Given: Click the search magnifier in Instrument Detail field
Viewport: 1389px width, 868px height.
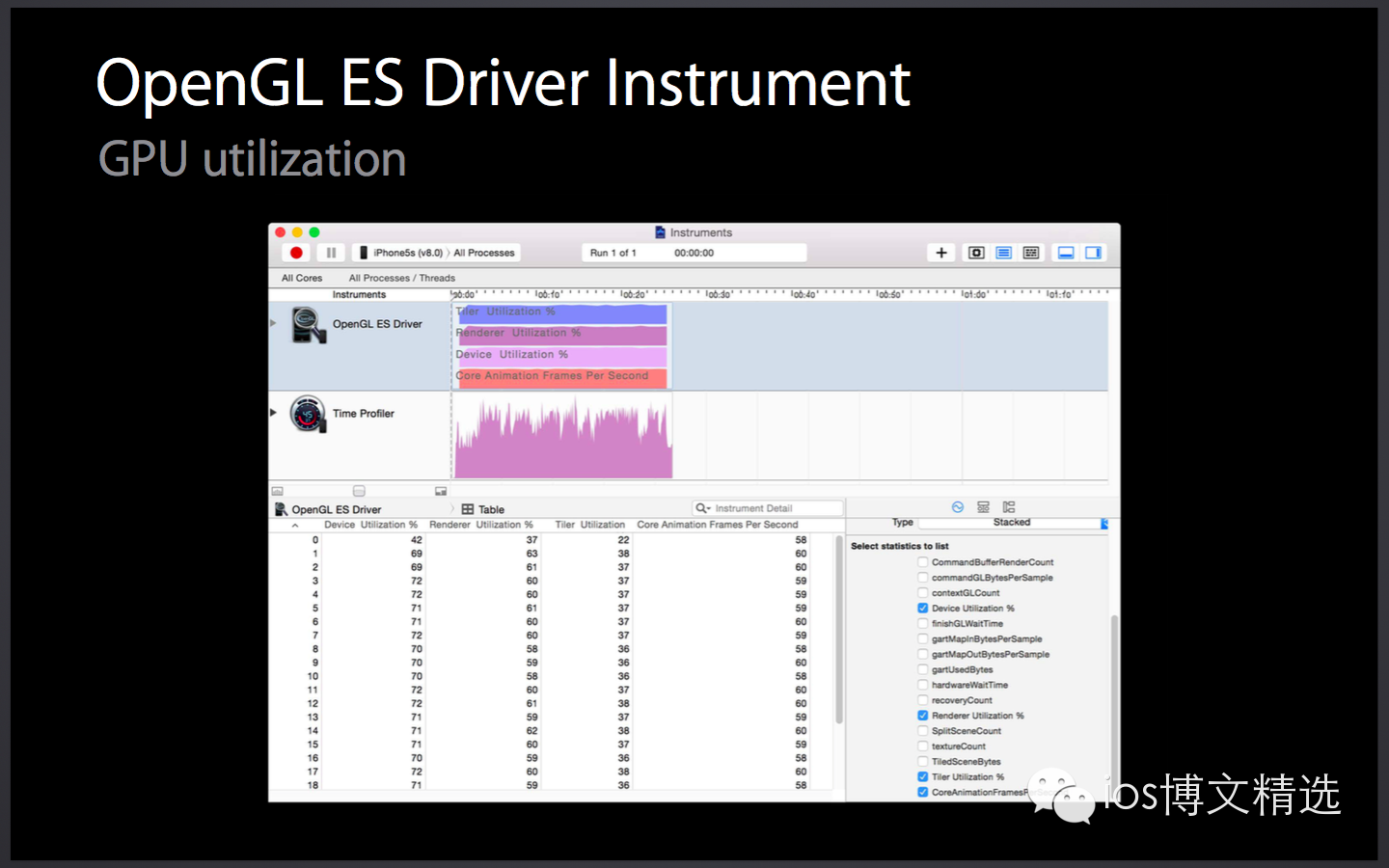Looking at the screenshot, I should coord(702,508).
